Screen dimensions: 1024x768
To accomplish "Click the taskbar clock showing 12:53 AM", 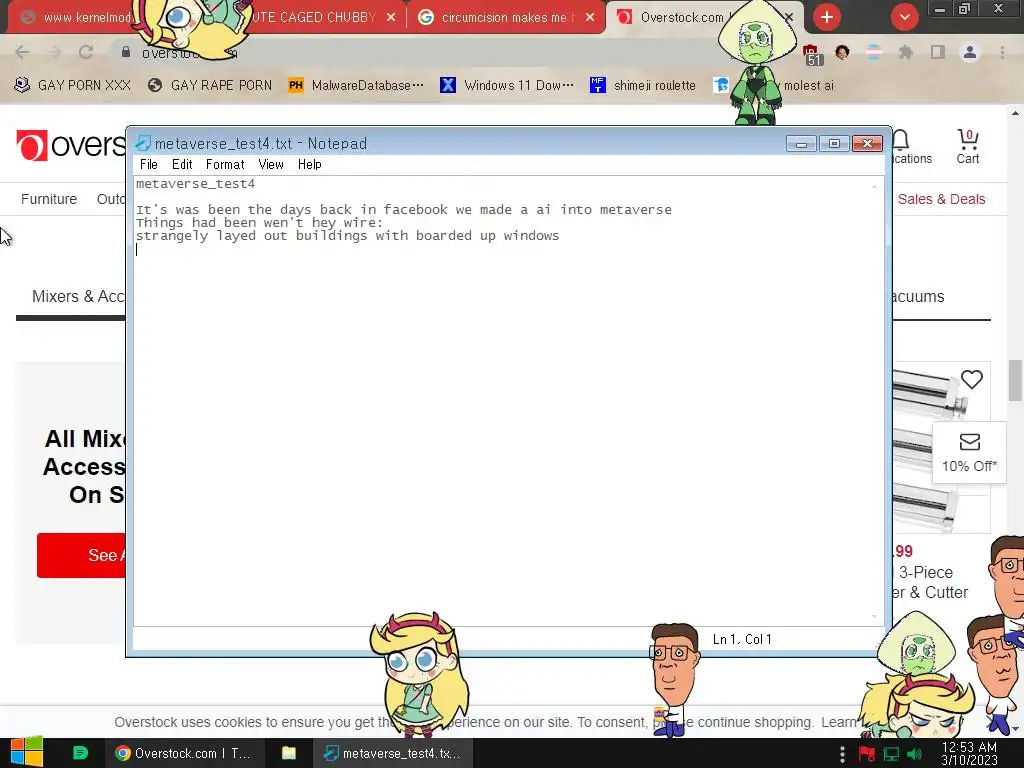I will click(x=970, y=753).
